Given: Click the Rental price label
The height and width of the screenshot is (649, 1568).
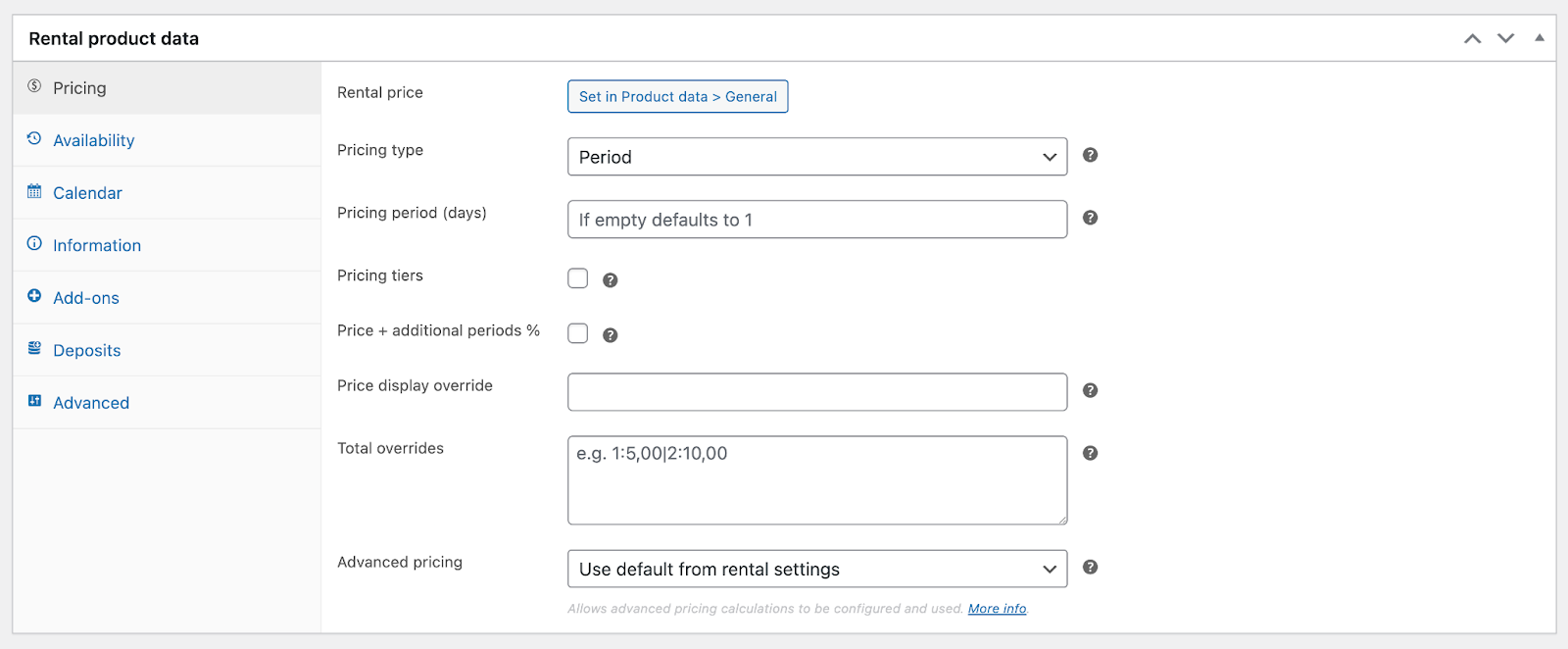Looking at the screenshot, I should pos(380,92).
